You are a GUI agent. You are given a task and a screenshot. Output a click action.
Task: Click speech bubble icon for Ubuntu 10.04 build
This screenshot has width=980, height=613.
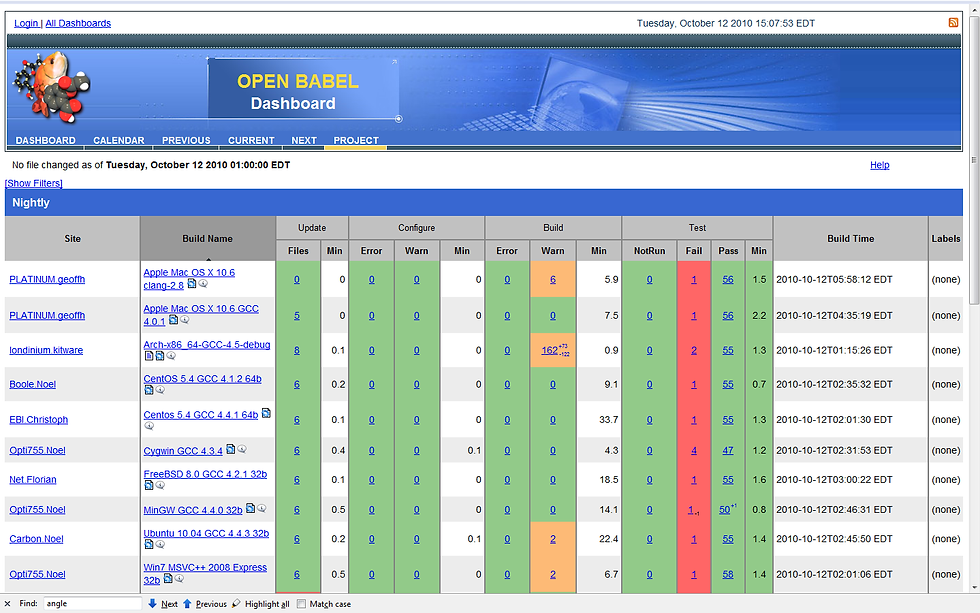tap(160, 544)
